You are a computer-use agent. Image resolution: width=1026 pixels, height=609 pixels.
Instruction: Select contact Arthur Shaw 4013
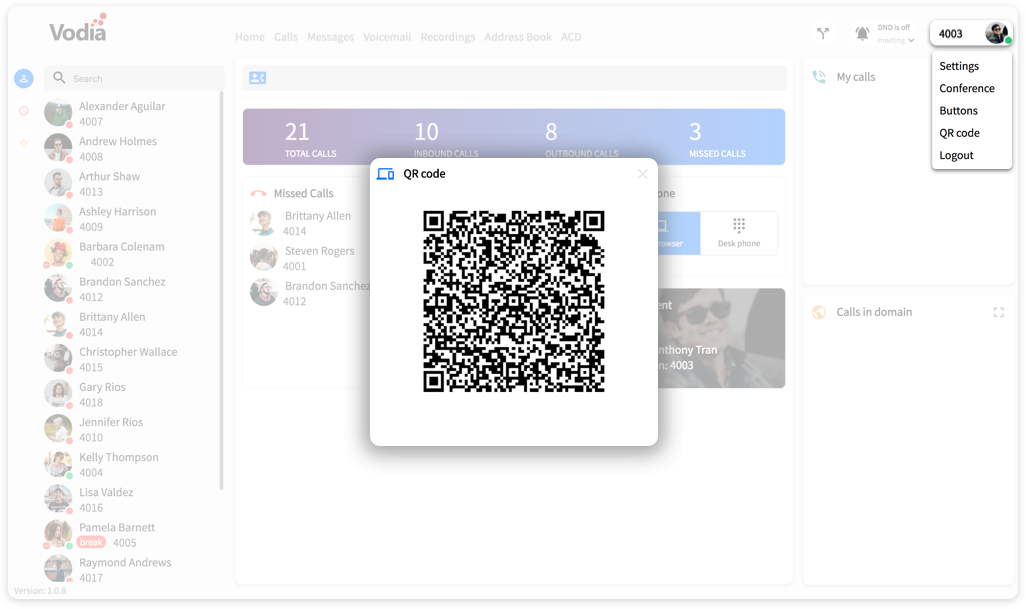[131, 184]
